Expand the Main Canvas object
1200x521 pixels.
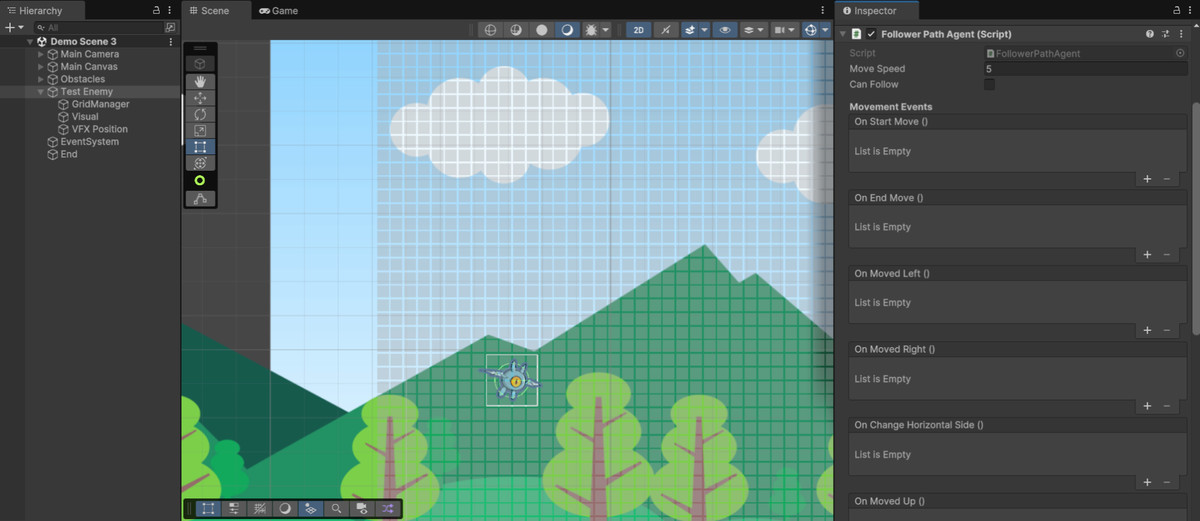tap(41, 67)
